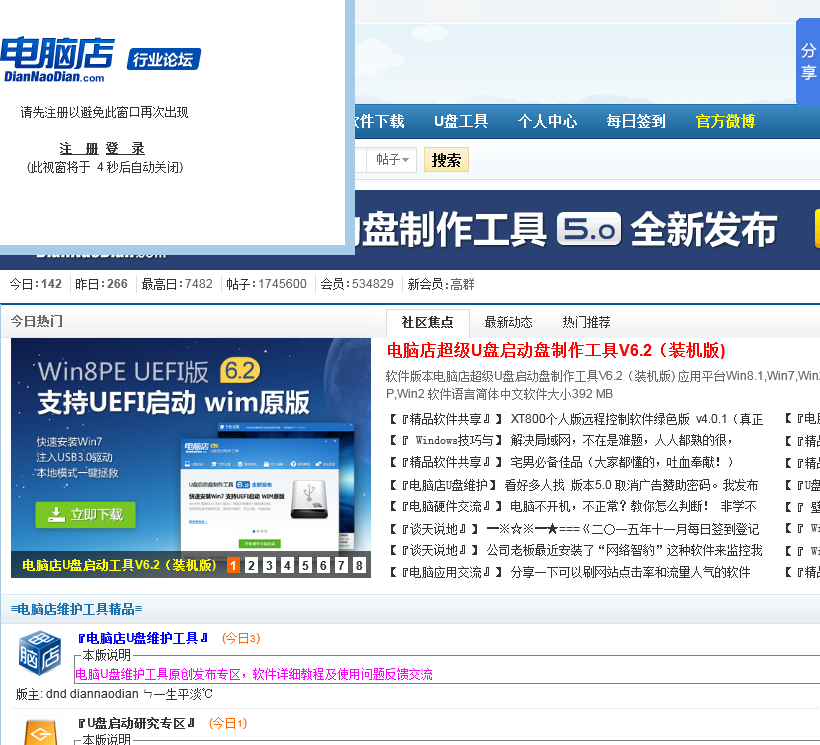
Task: Open slideshow caption 电脑店U盘启动工具V6.2（装机版)
Action: [x=119, y=565]
